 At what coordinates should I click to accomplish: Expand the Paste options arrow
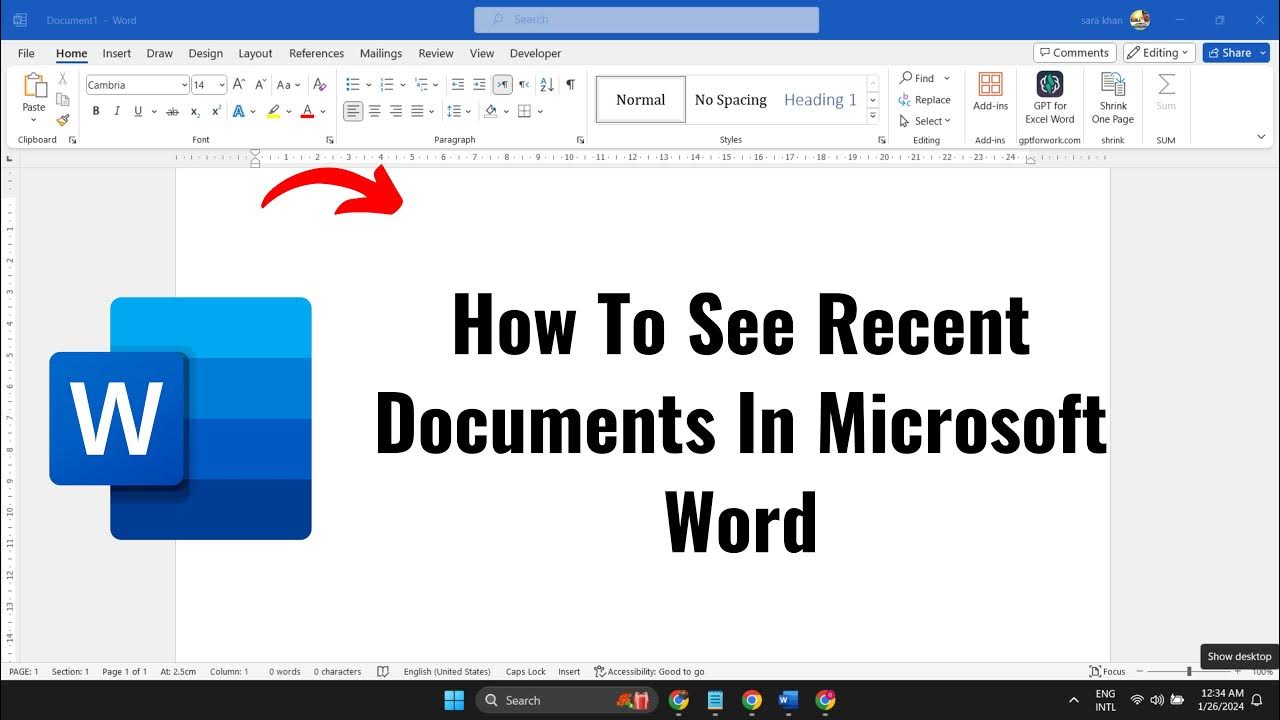pyautogui.click(x=34, y=120)
